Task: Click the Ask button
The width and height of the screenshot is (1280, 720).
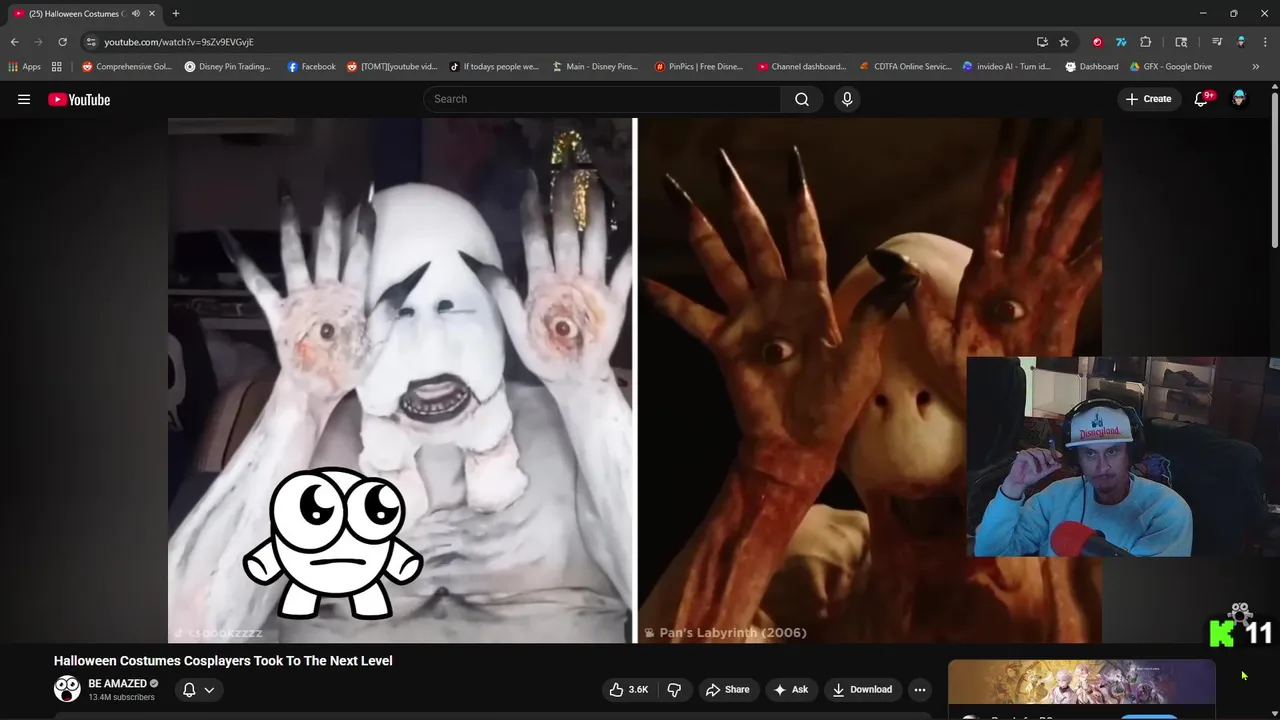Action: click(x=790, y=689)
